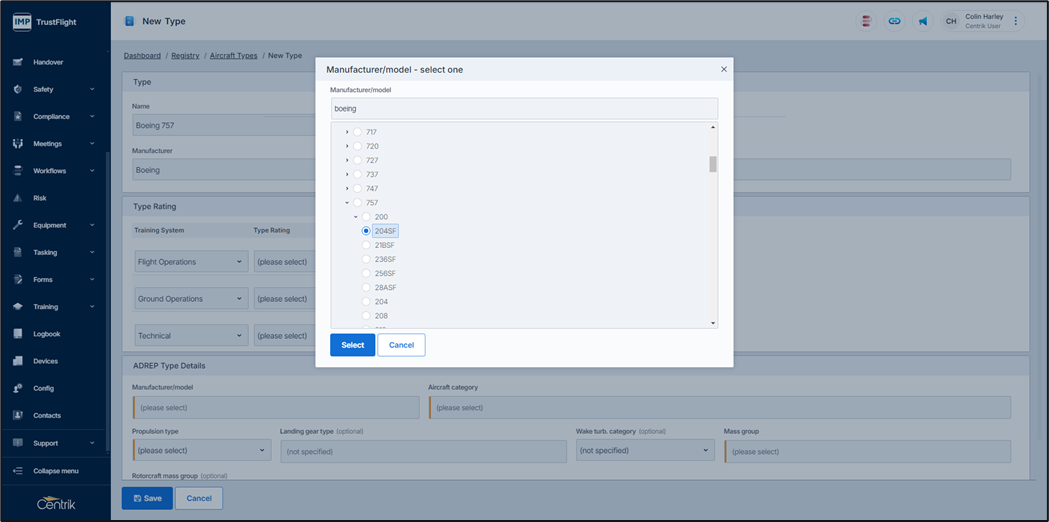
Task: Expand the 737 tree node arrow
Action: [347, 175]
